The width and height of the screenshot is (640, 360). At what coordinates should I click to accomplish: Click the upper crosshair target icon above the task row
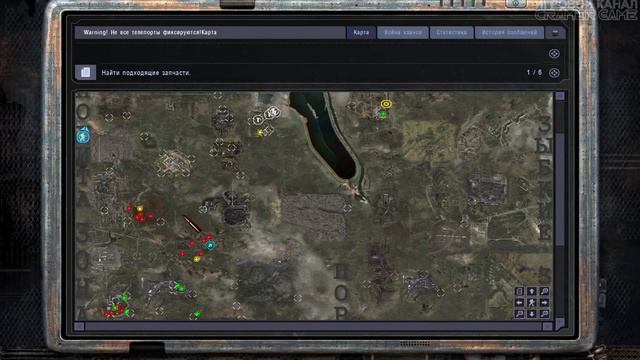pyautogui.click(x=554, y=53)
